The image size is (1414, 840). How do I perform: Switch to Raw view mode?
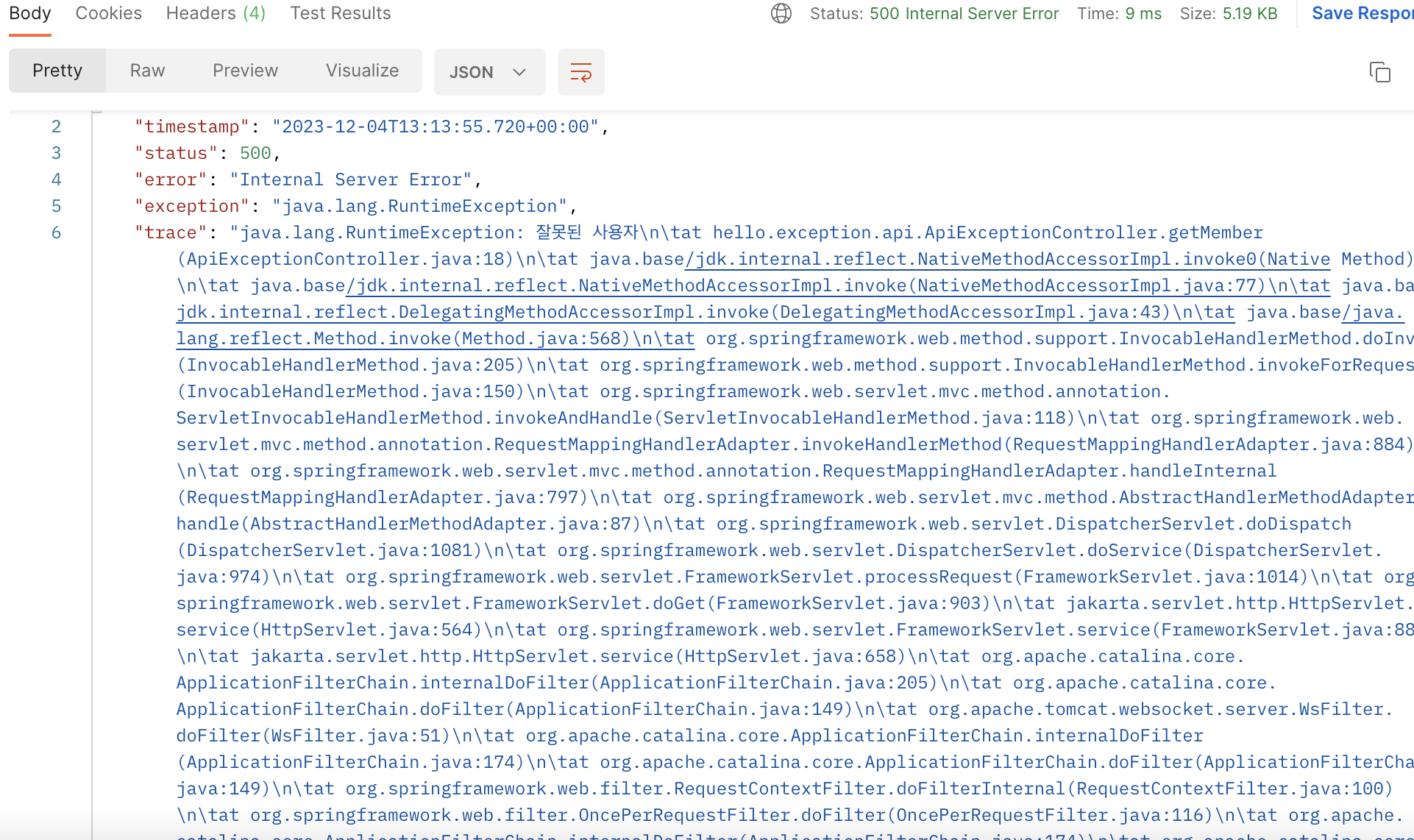147,71
